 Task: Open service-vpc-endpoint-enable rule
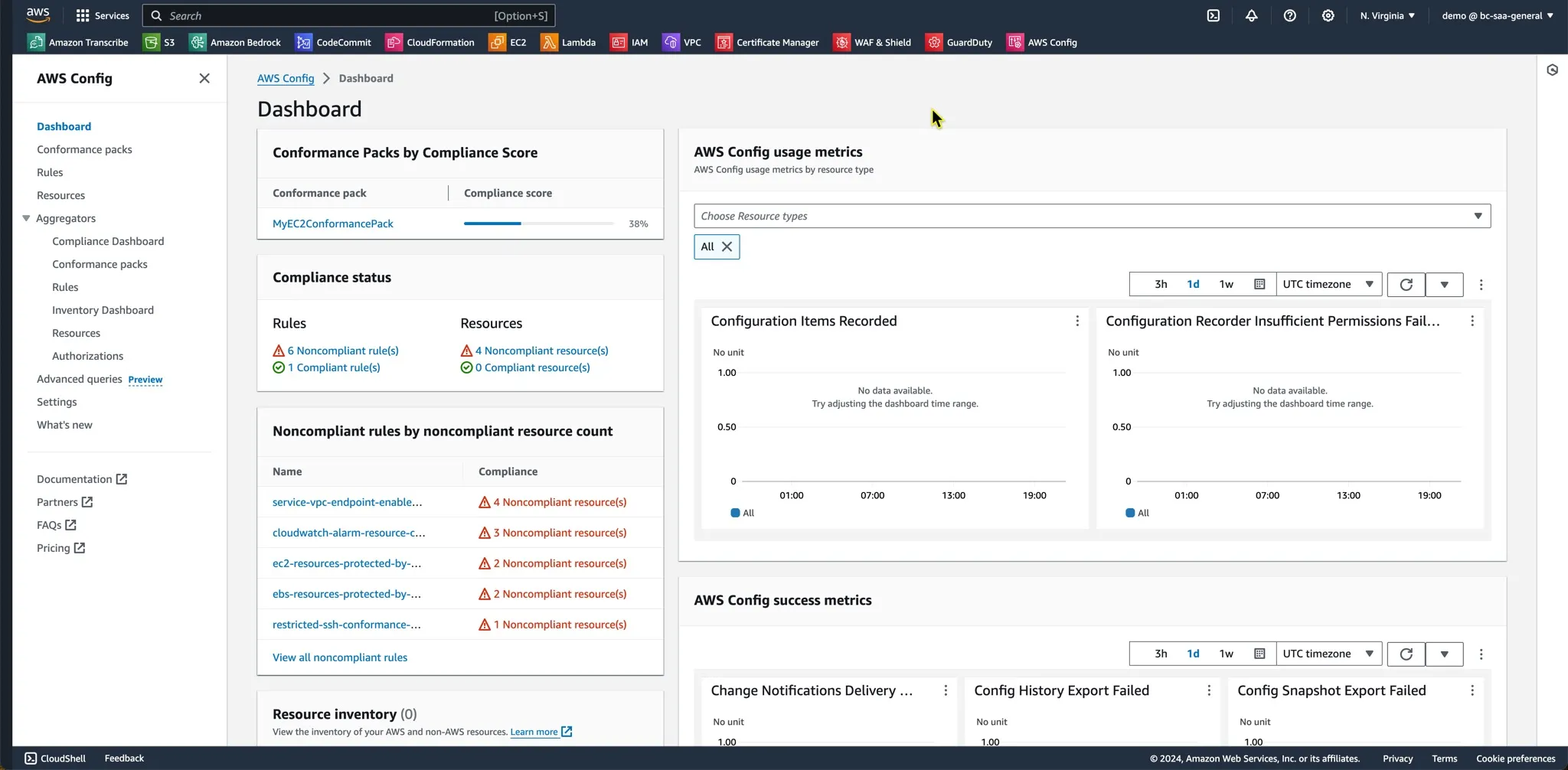[348, 502]
